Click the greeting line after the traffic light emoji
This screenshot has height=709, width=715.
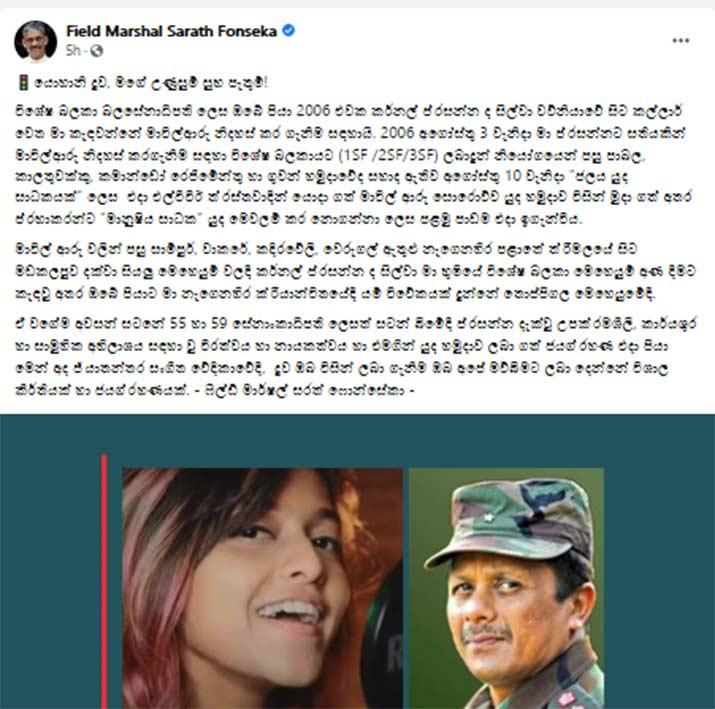(151, 83)
